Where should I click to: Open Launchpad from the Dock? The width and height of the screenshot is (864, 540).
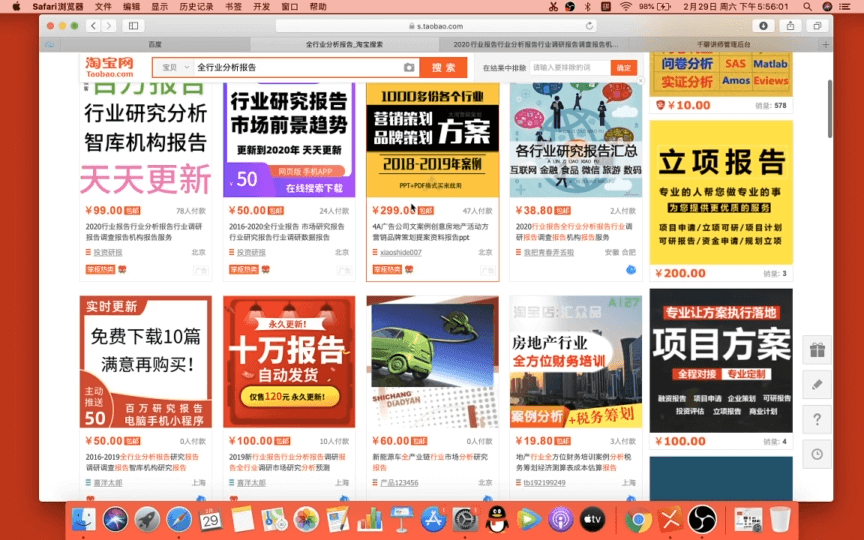coord(147,520)
